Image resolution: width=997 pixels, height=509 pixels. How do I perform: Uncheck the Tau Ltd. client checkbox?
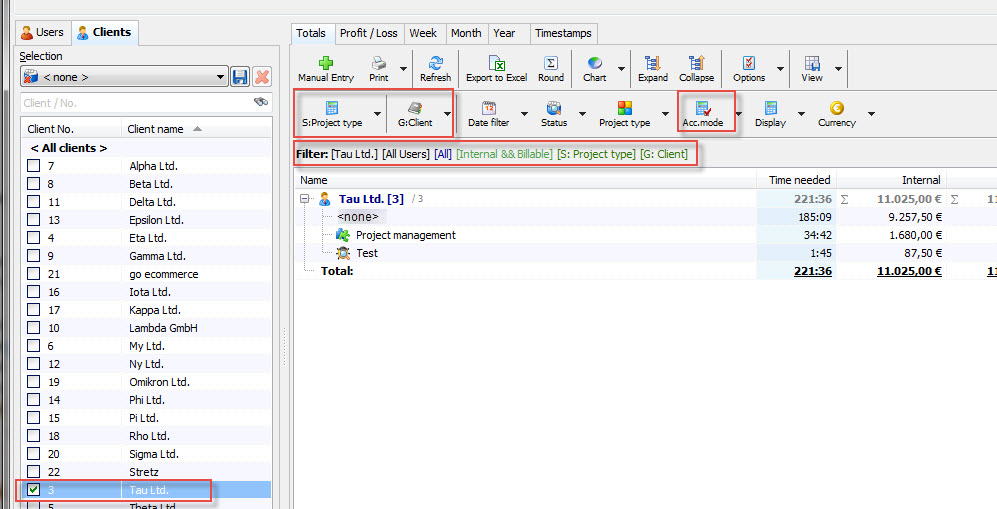tap(33, 490)
